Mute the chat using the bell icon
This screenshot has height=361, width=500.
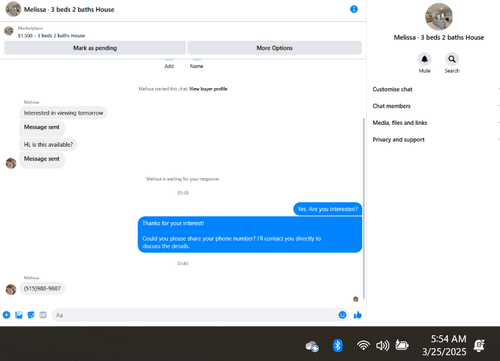click(424, 59)
